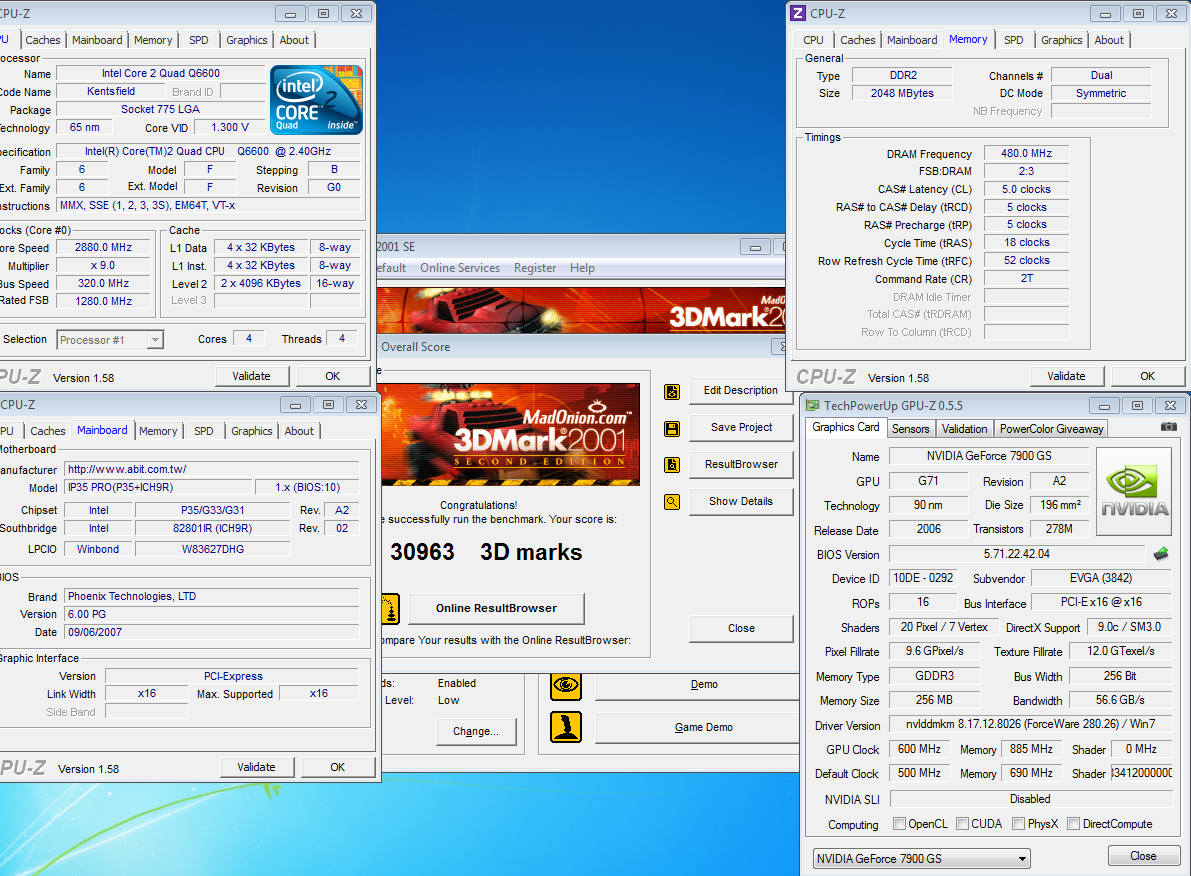Click the GPU-Z Driver Version field
Screen dimensions: 1191x876
(1029, 725)
